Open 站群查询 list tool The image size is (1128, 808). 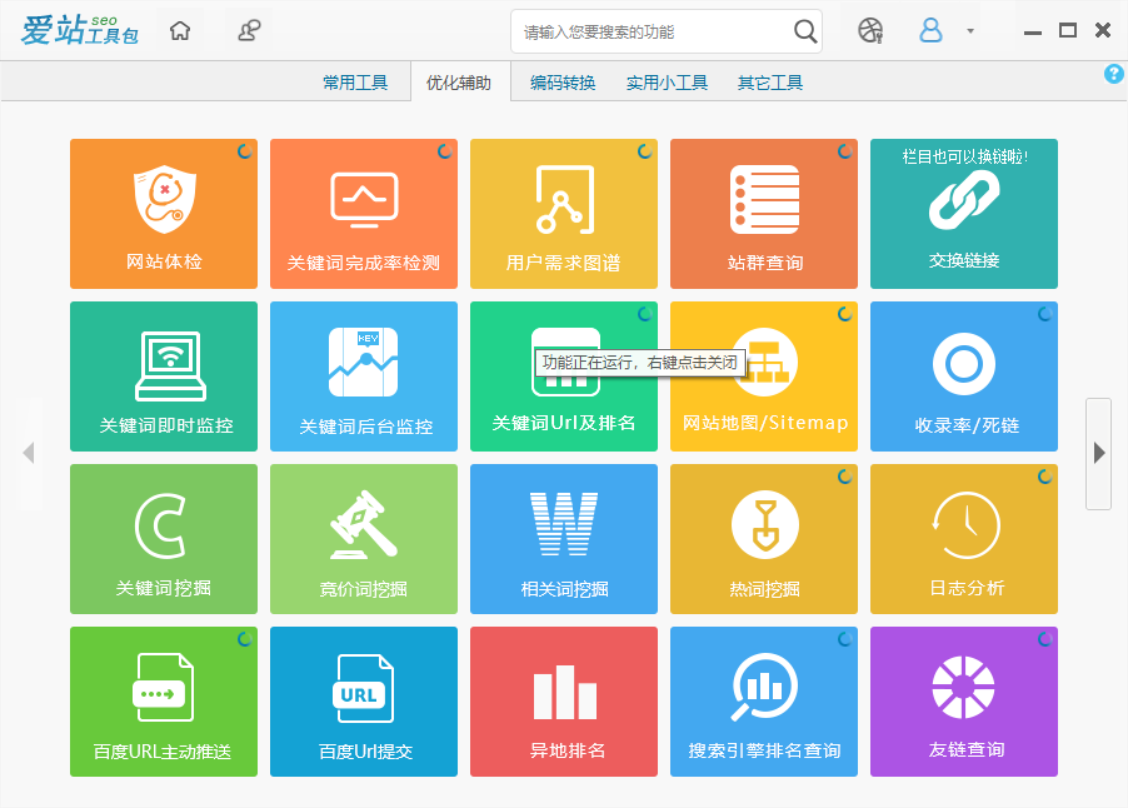pyautogui.click(x=763, y=214)
